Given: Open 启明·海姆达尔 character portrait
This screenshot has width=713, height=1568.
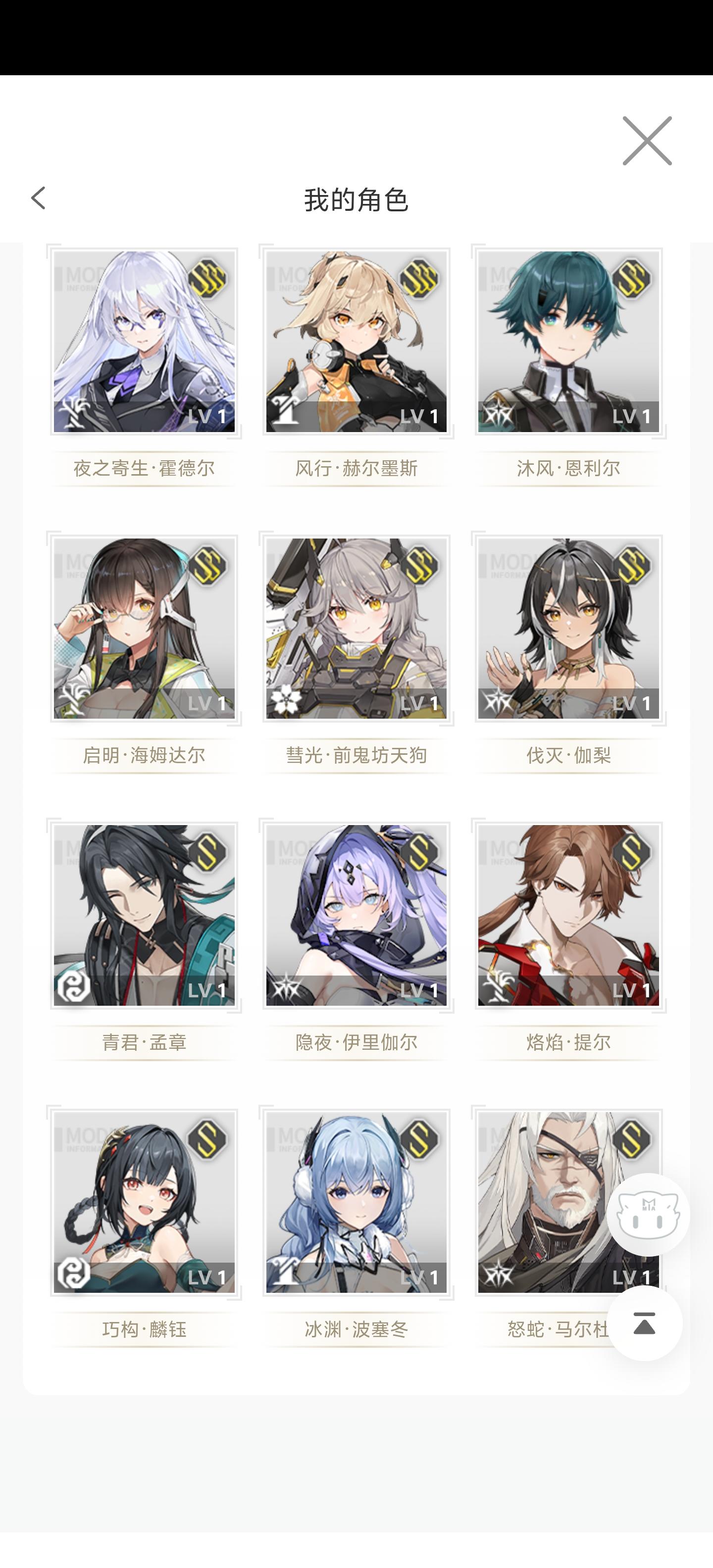Looking at the screenshot, I should click(144, 628).
